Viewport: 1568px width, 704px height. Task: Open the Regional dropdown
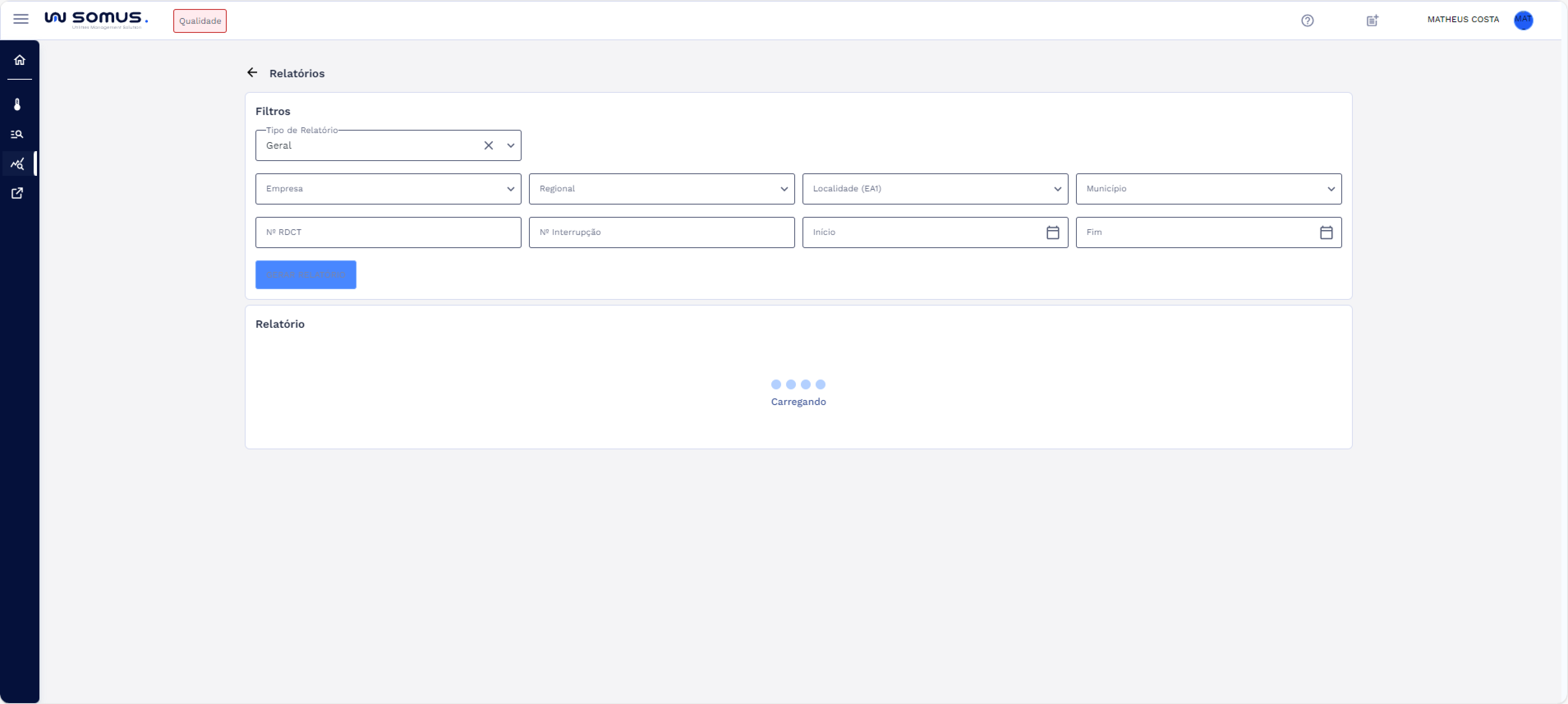pos(661,189)
